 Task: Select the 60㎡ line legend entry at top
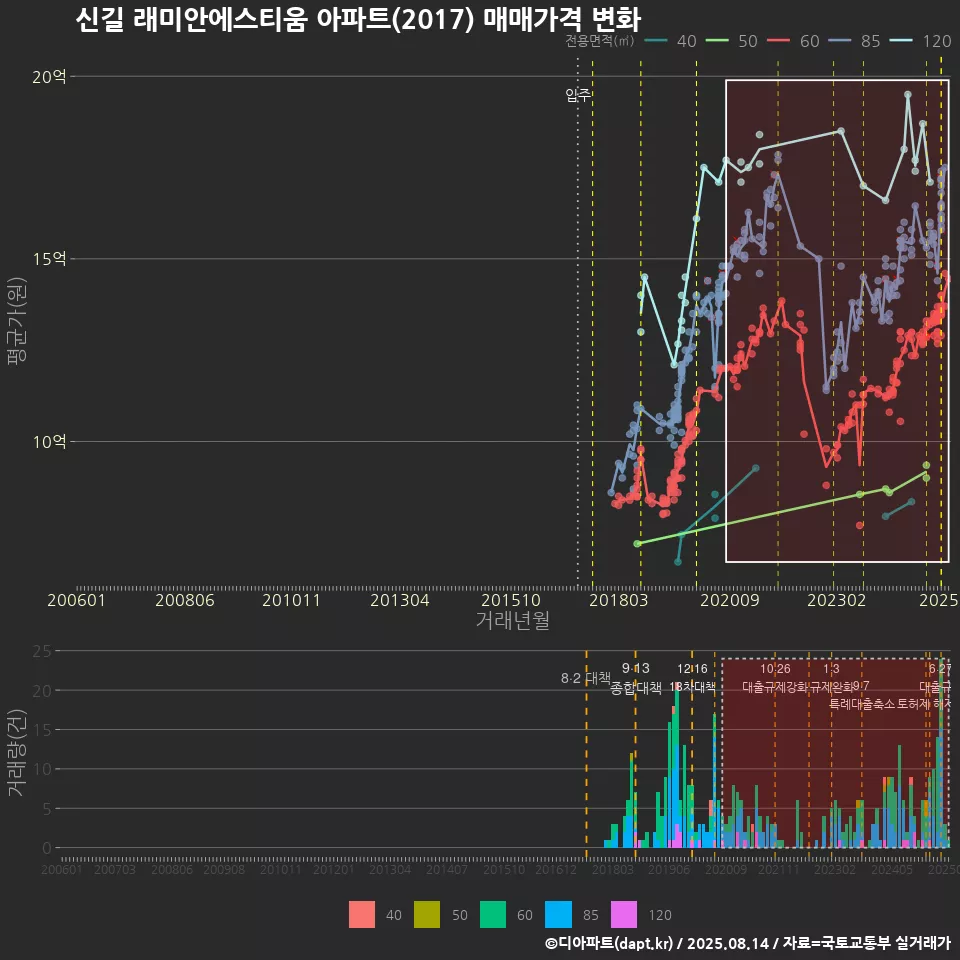pyautogui.click(x=793, y=41)
